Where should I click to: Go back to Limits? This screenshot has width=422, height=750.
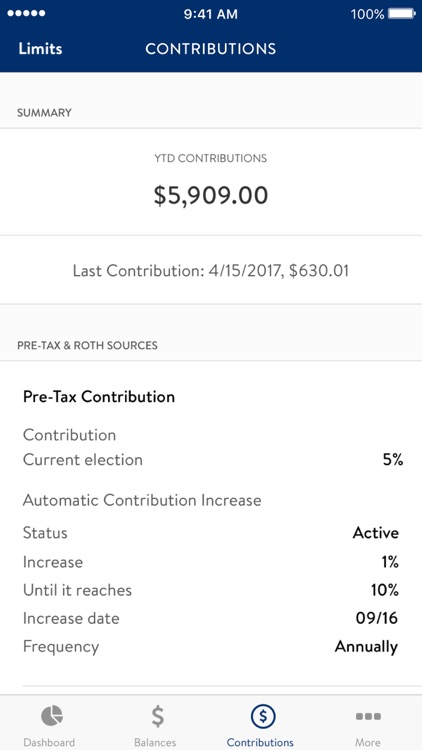[40, 49]
